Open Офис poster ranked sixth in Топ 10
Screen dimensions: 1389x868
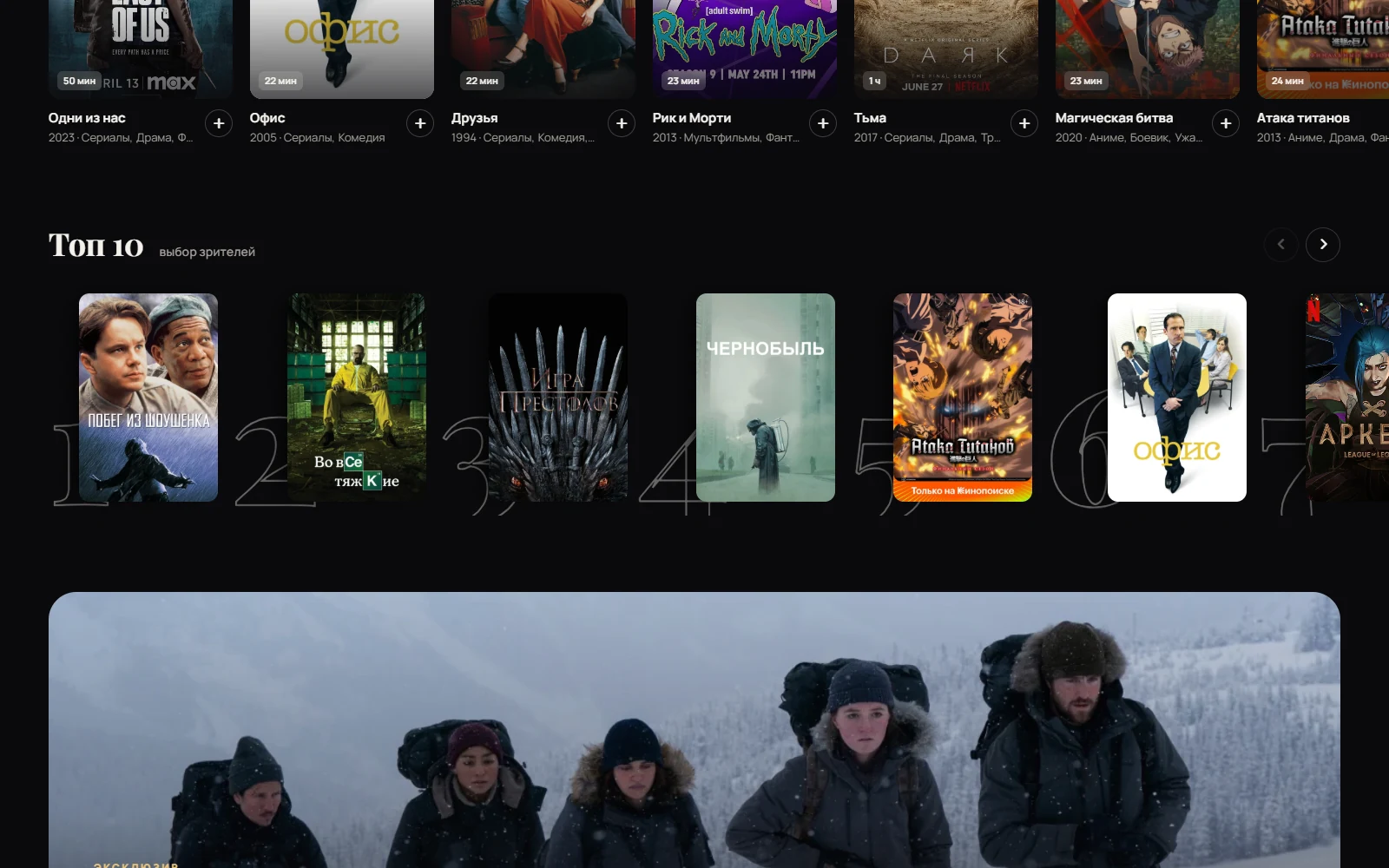click(x=1177, y=398)
